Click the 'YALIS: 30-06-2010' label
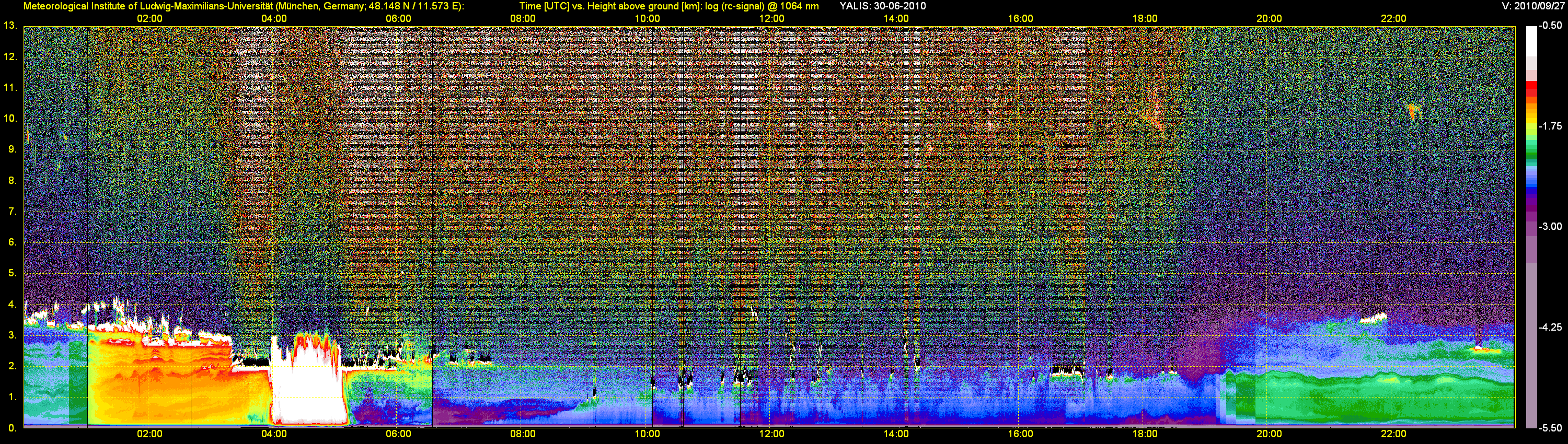The height and width of the screenshot is (444, 1568). coord(883,6)
